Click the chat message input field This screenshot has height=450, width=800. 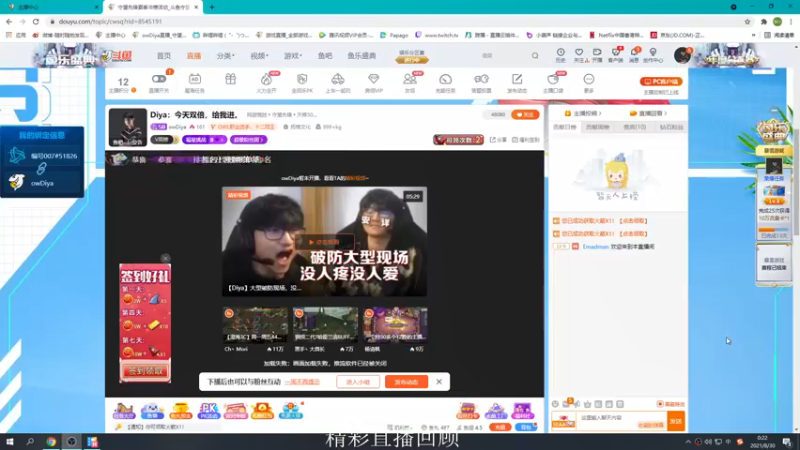click(607, 420)
